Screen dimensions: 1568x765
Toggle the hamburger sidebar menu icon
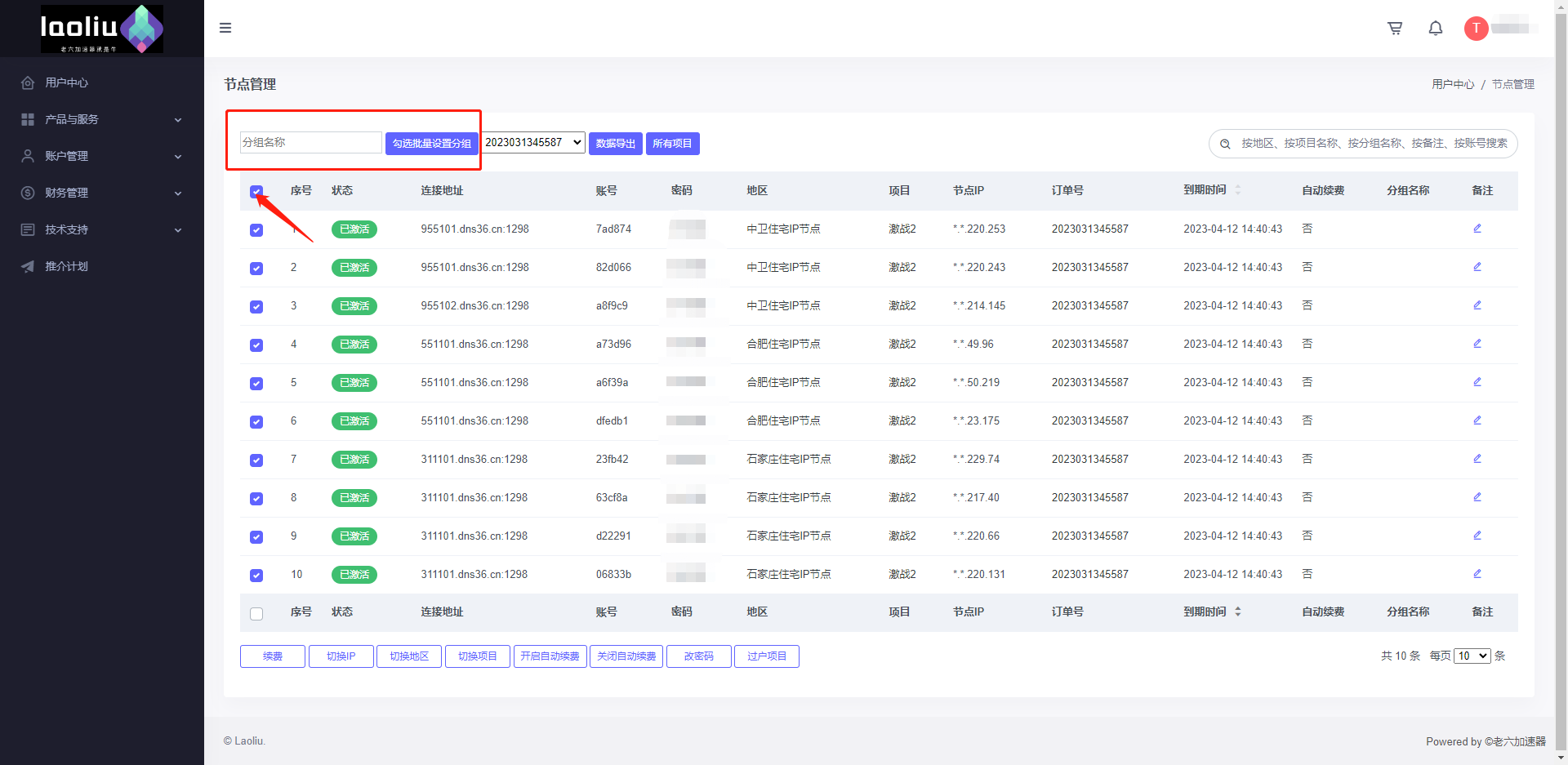click(x=225, y=29)
